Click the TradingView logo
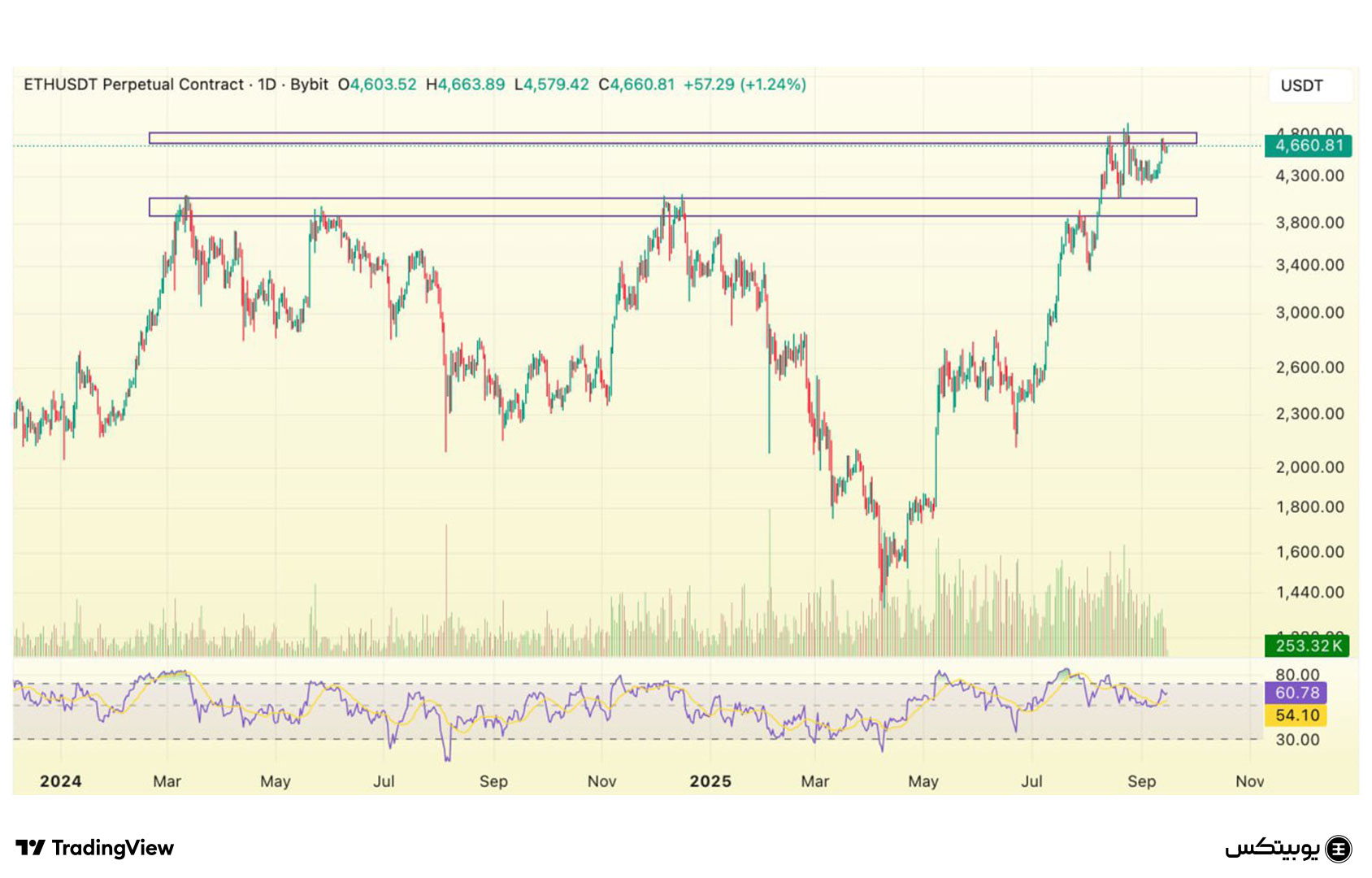 (x=95, y=848)
